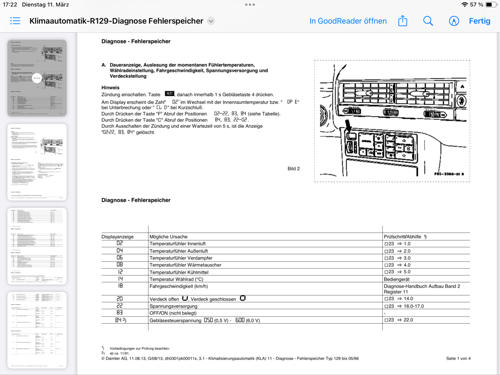Screen dimensions: 500x375
Task: Tap the table row Temperaturfühler Wärmetauscher
Action: coord(286,265)
